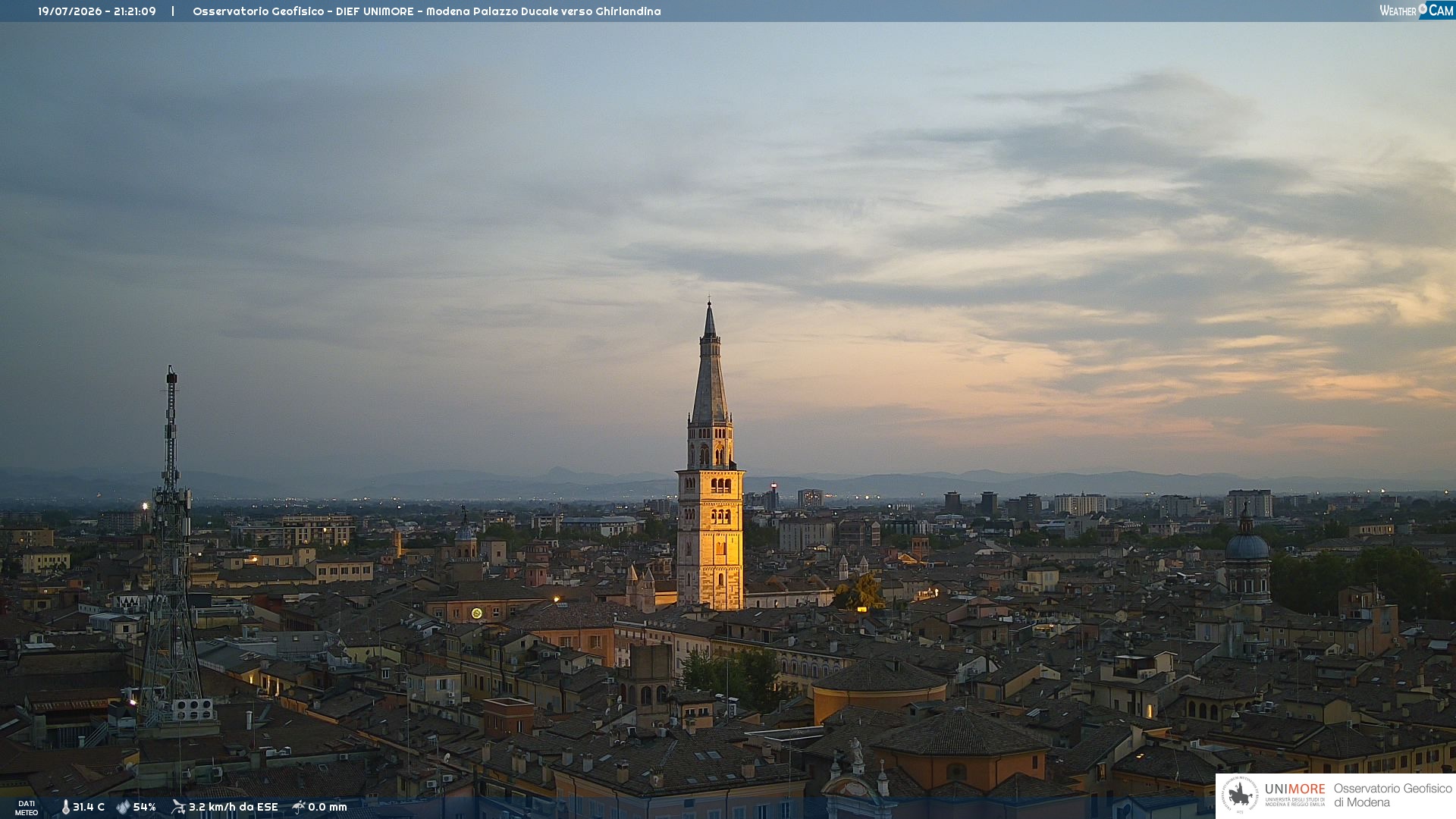Click the blue church dome
The width and height of the screenshot is (1456, 819).
[1247, 546]
